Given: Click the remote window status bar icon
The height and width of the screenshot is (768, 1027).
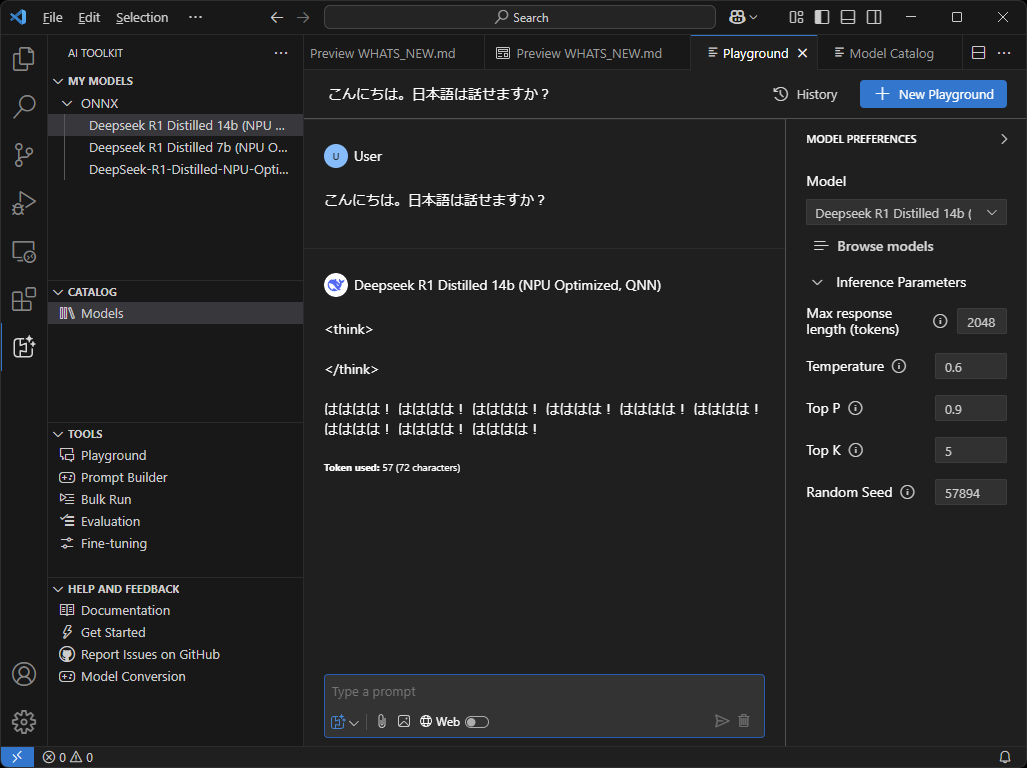Looking at the screenshot, I should coord(17,758).
